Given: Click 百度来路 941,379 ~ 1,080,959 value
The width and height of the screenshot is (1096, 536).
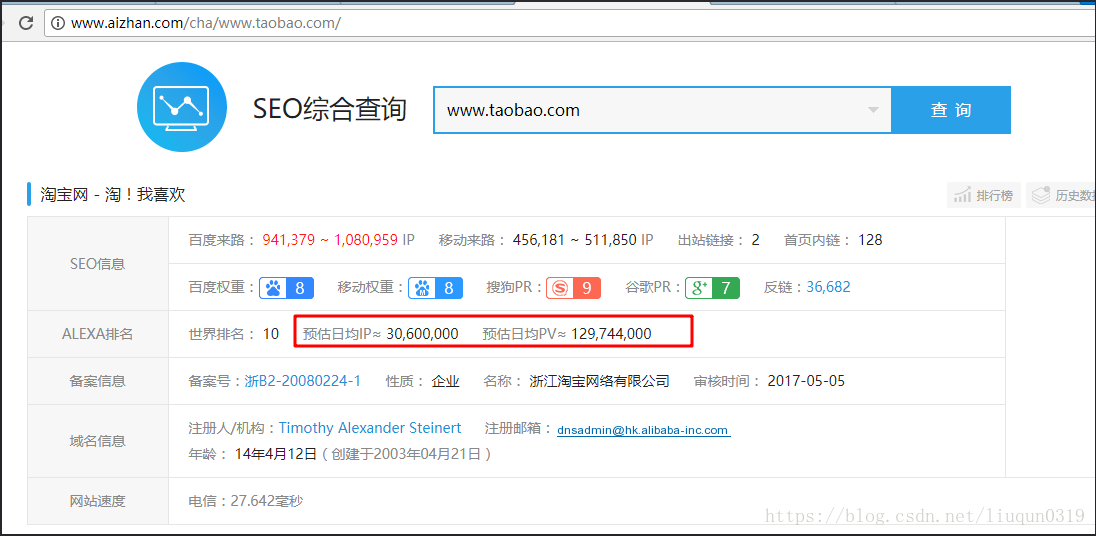Looking at the screenshot, I should 330,240.
